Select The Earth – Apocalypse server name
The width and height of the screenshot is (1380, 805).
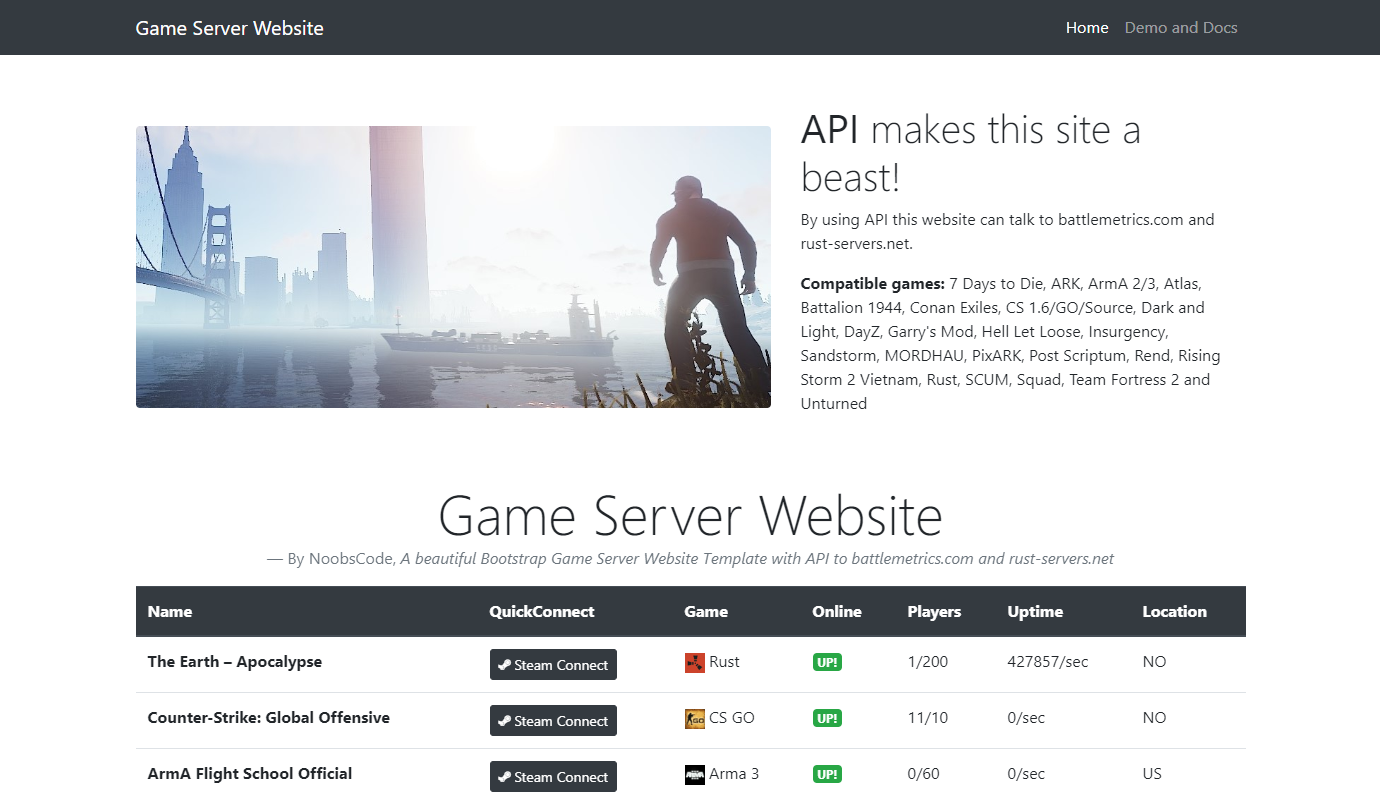(235, 662)
